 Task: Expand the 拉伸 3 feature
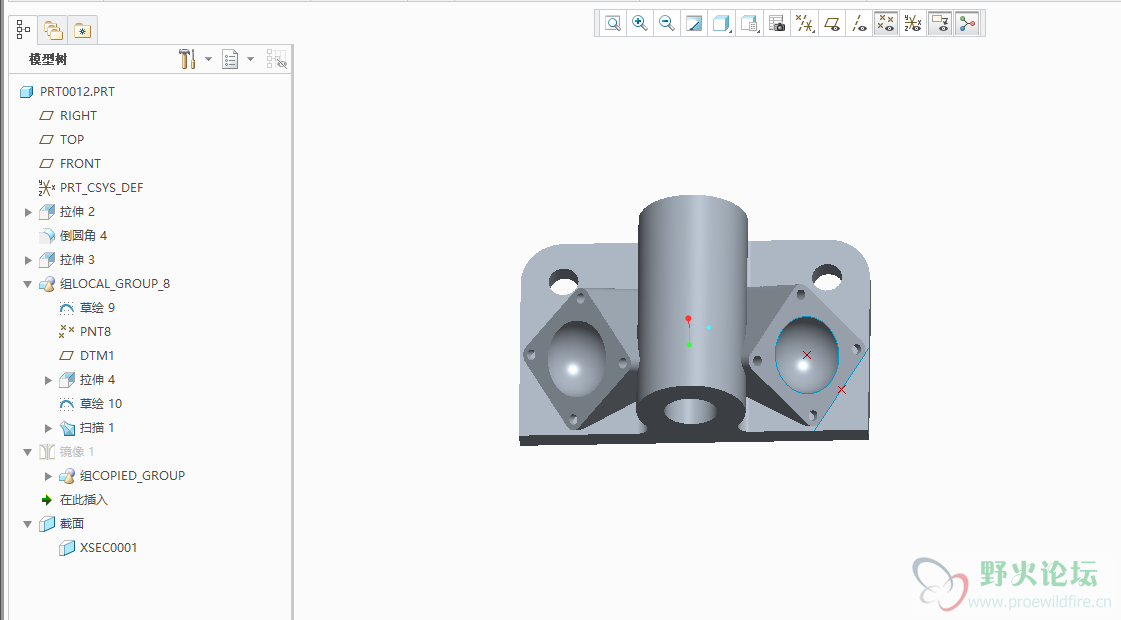(x=28, y=260)
